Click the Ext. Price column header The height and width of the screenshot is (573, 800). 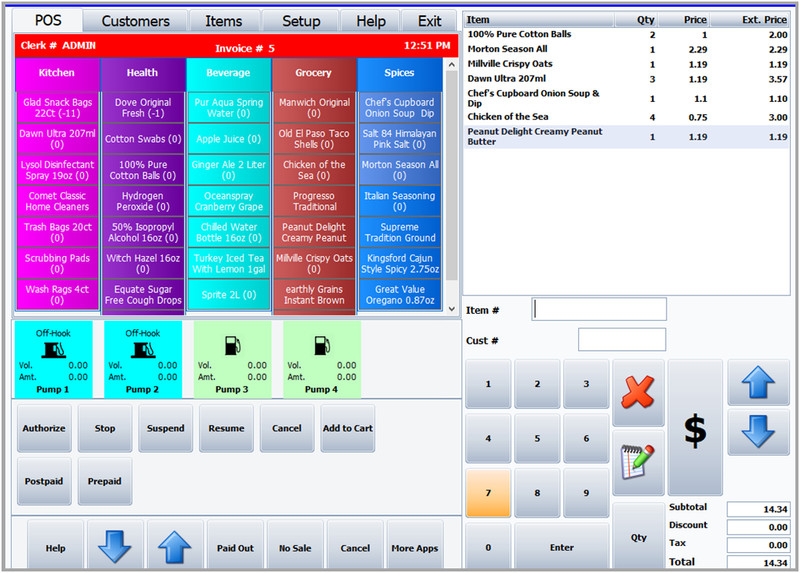coord(750,19)
